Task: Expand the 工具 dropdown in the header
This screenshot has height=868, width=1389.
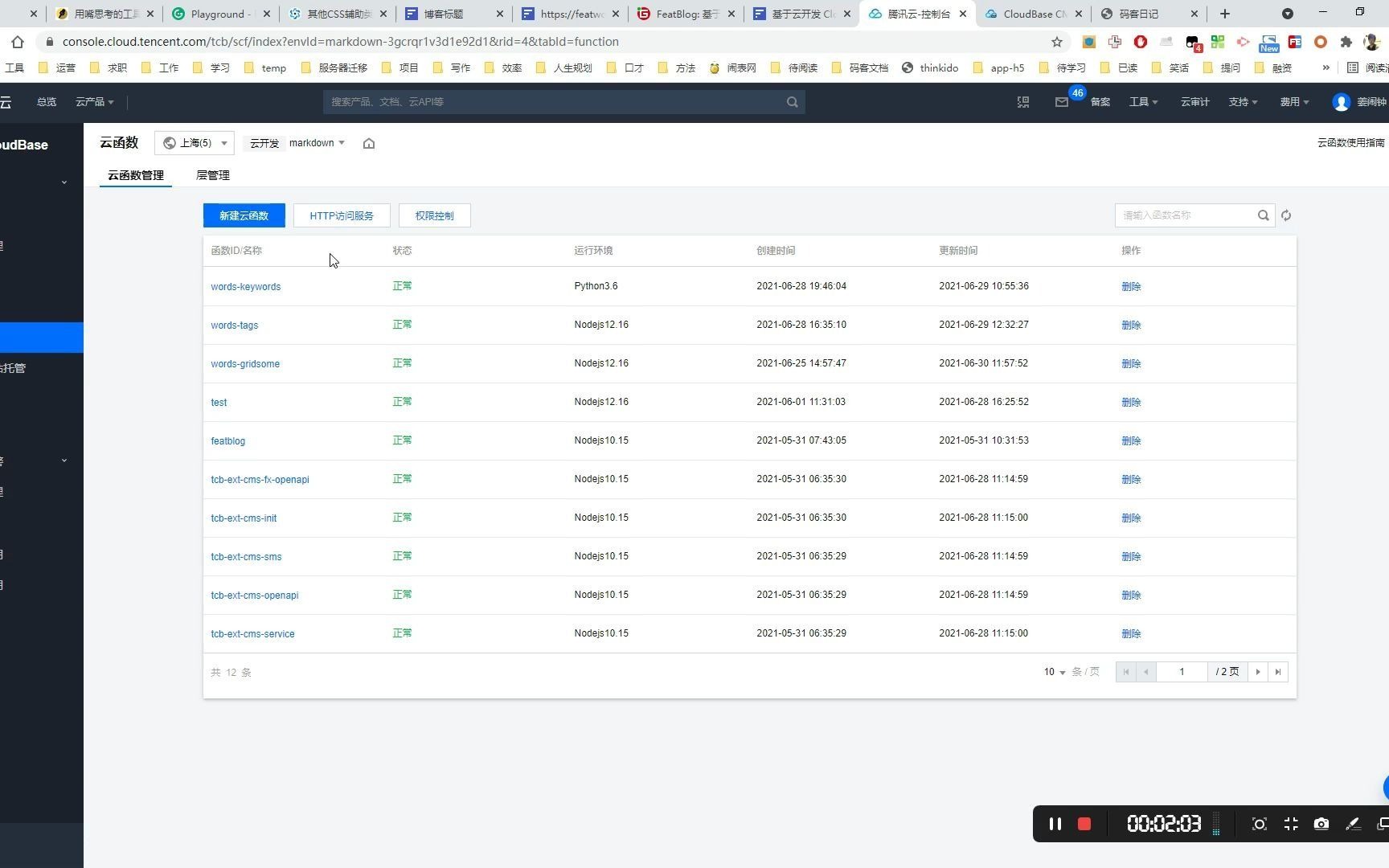Action: (1143, 102)
